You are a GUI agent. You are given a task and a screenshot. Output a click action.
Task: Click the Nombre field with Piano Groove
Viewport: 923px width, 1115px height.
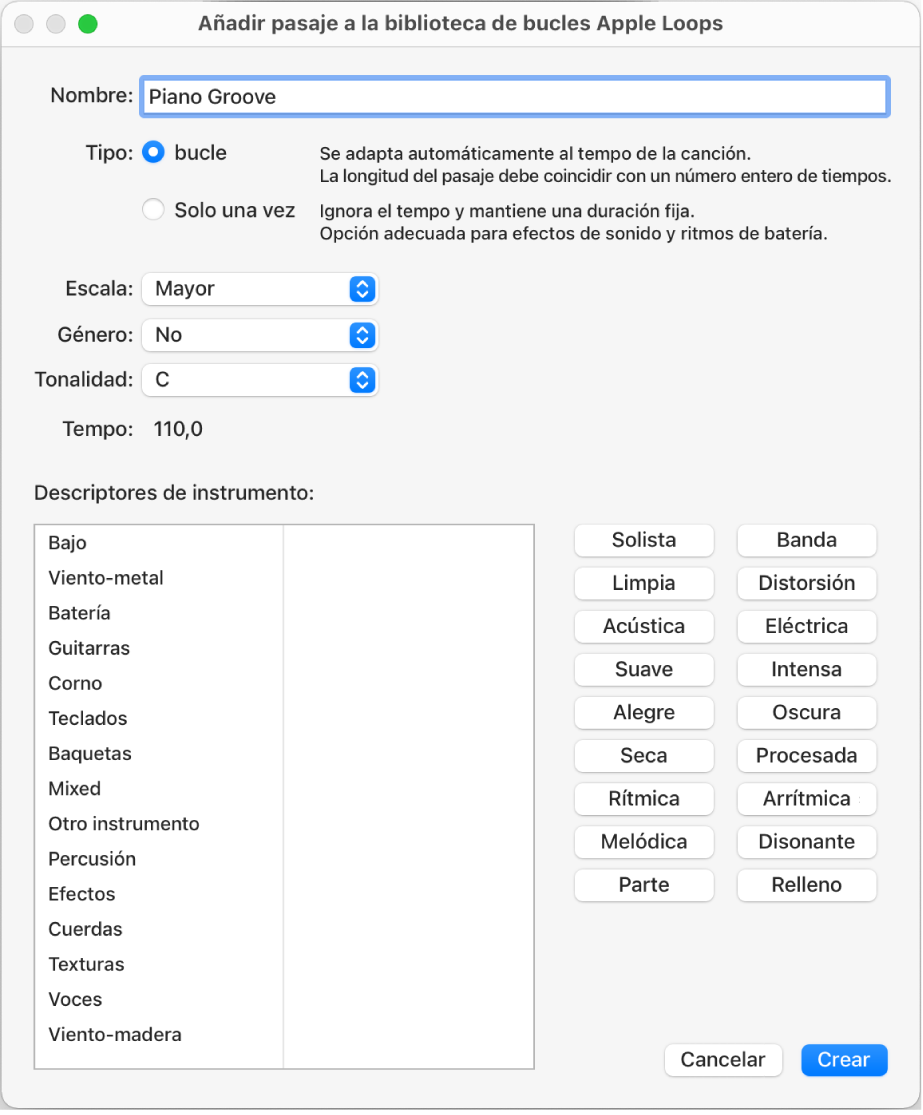514,97
